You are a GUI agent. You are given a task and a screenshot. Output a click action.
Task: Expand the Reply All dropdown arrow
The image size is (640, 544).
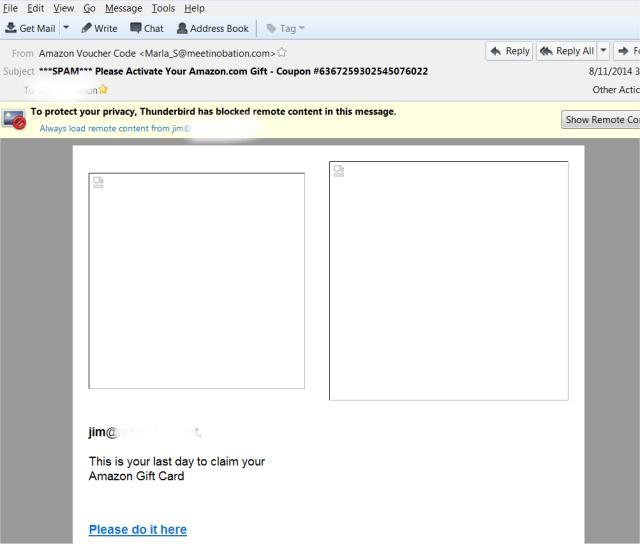pyautogui.click(x=603, y=51)
